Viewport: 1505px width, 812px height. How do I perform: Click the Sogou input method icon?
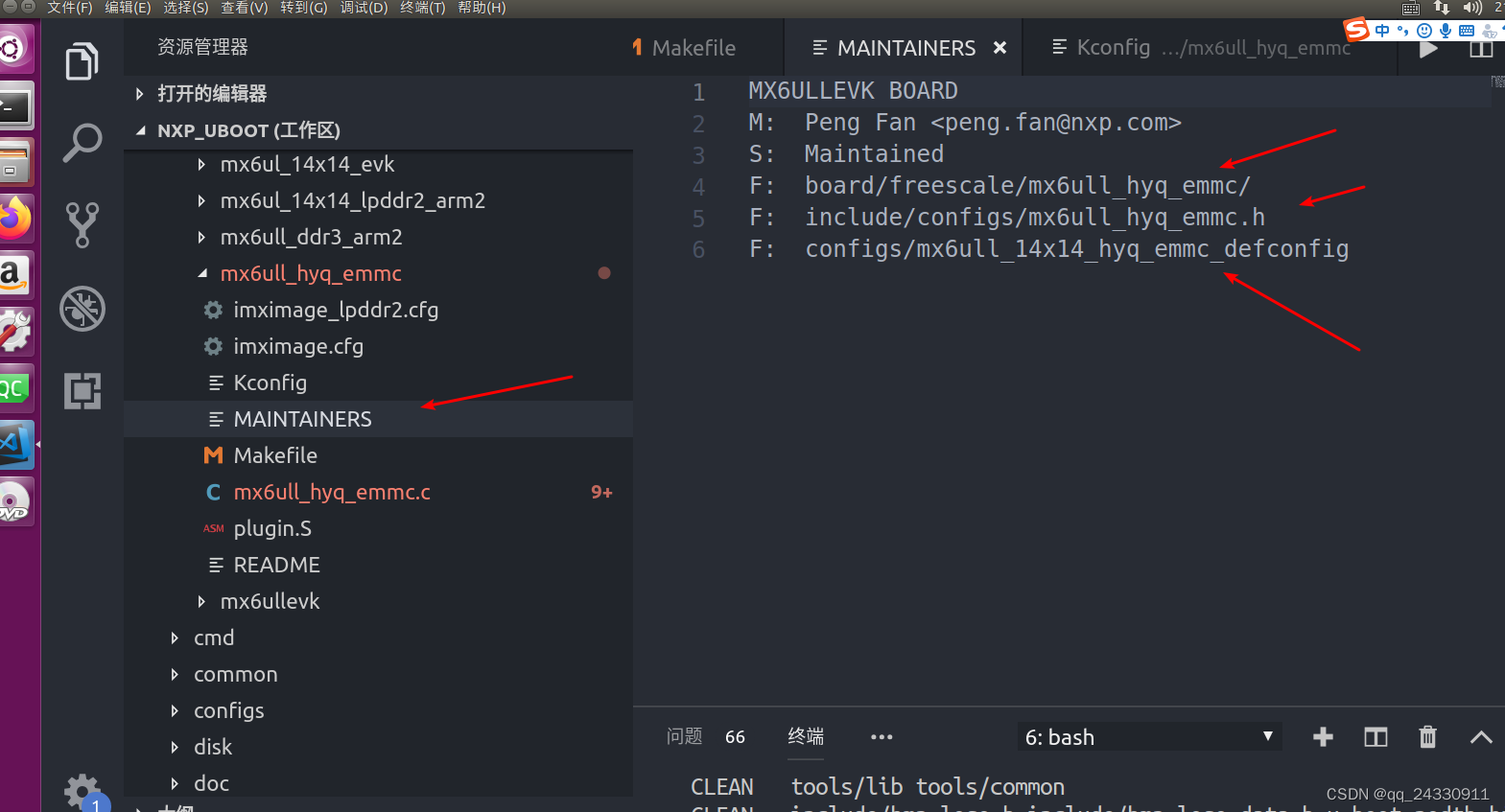pos(1356,30)
